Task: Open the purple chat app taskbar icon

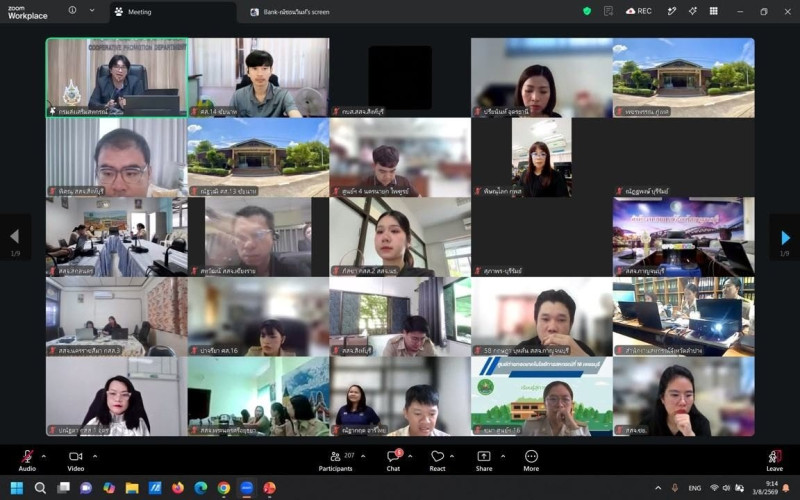Action: (86, 488)
